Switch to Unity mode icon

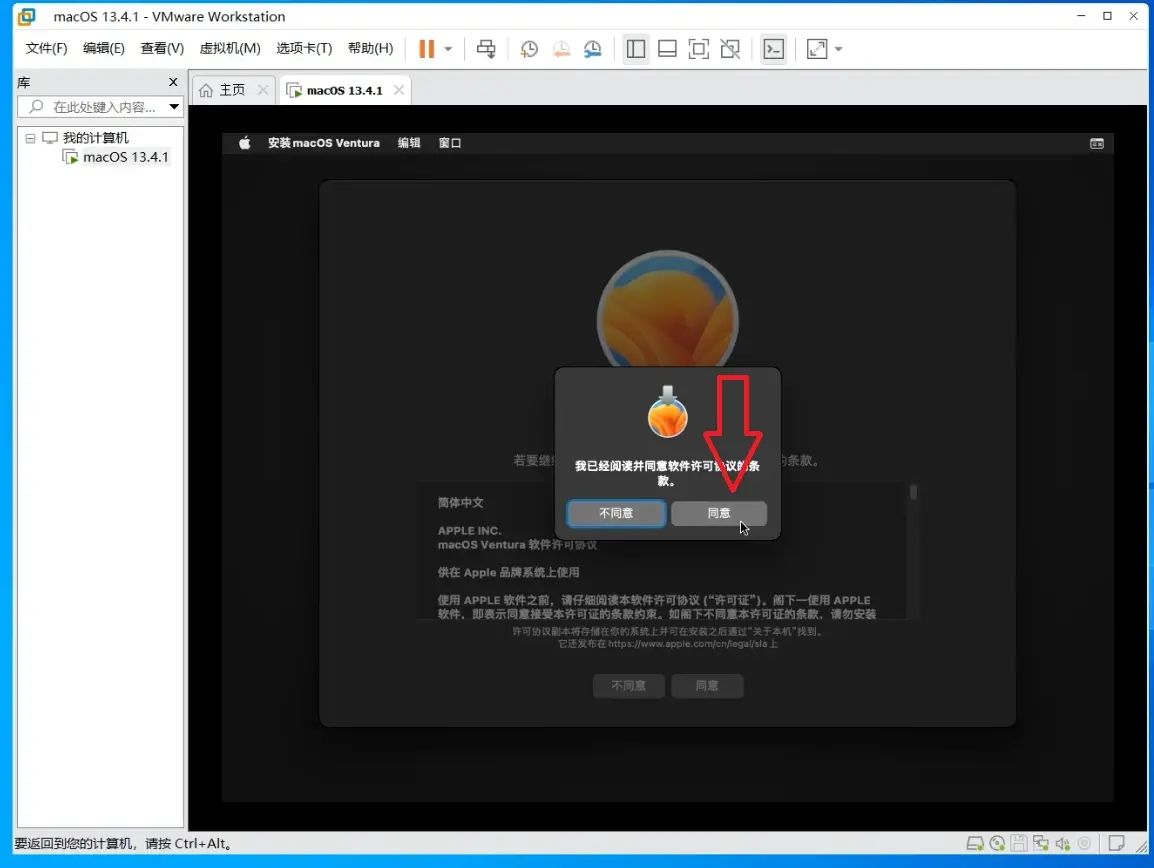click(730, 49)
